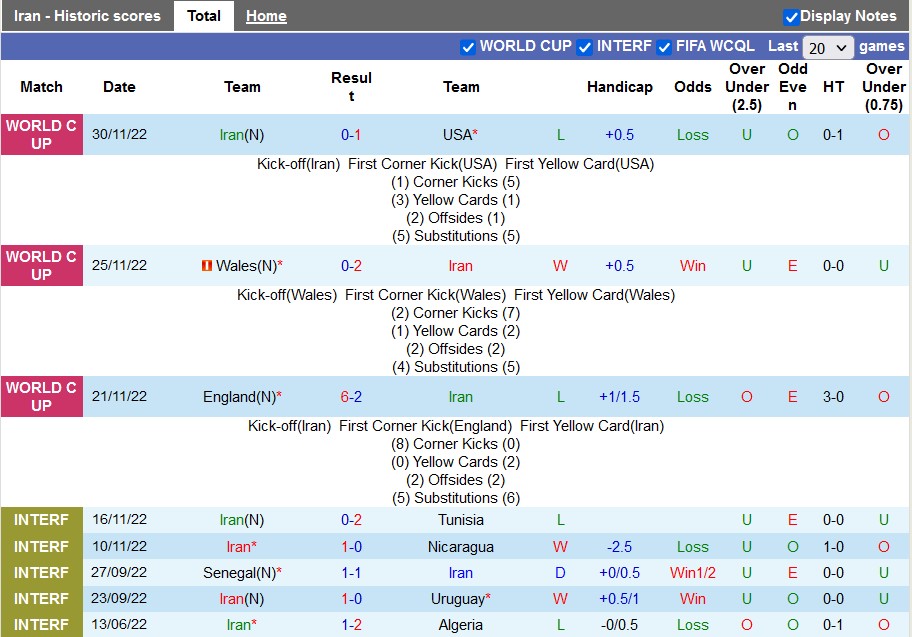This screenshot has width=912, height=637.
Task: Click the 6-2 England vs Iran score
Action: (x=351, y=397)
